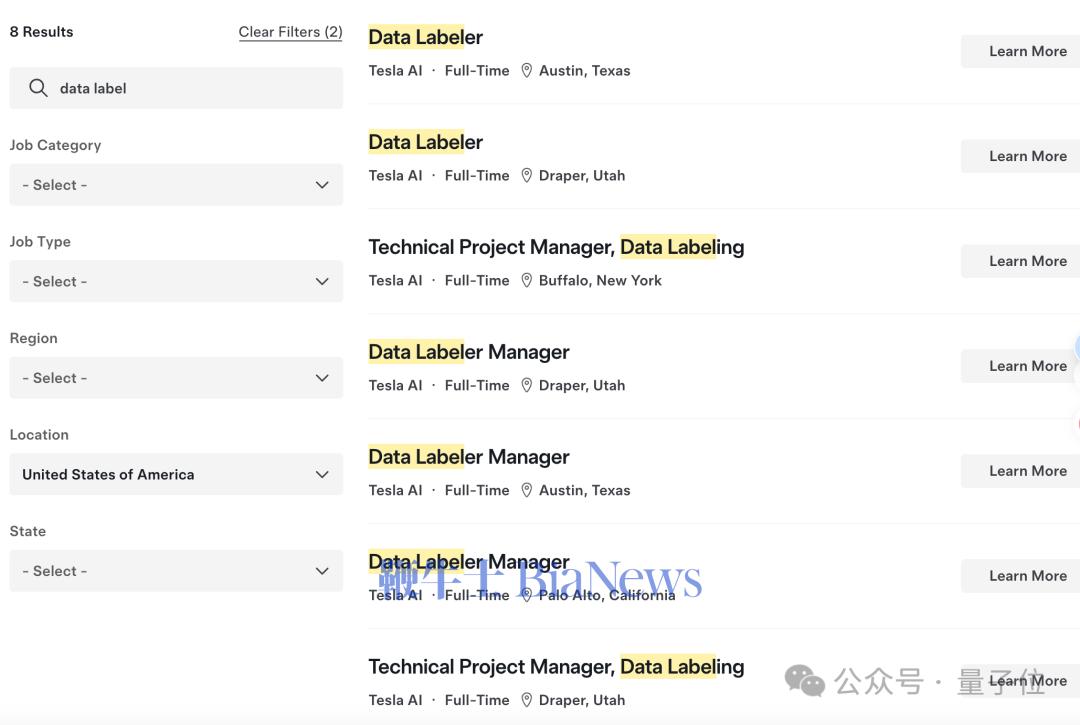
Task: Click the search magnifier icon
Action: [39, 88]
